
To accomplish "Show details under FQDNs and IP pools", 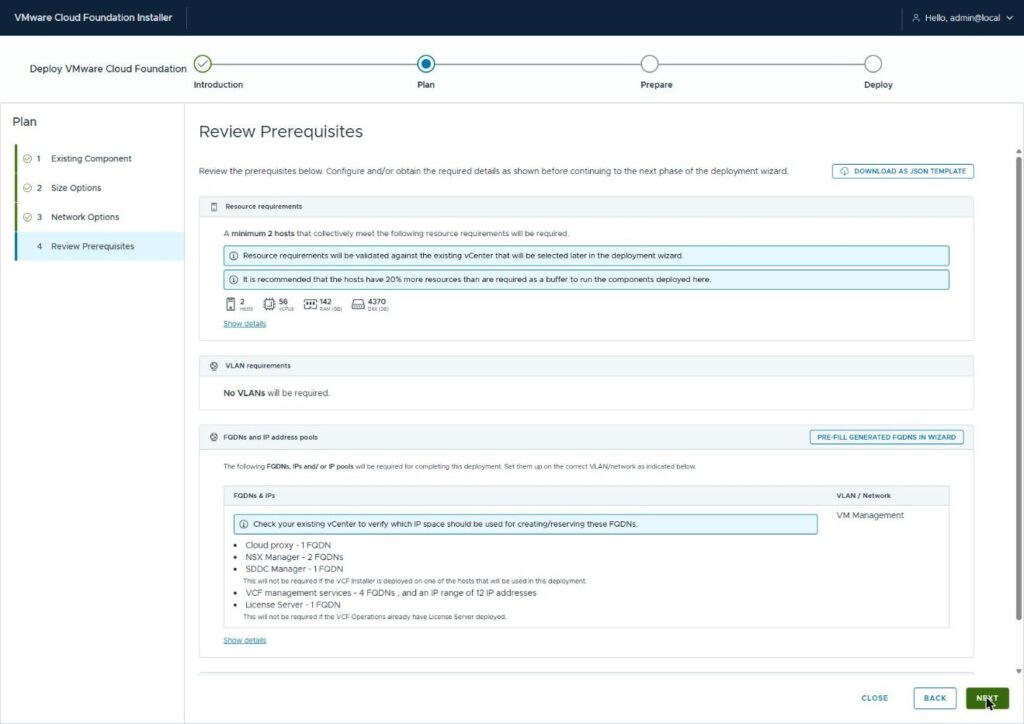I will coord(245,640).
